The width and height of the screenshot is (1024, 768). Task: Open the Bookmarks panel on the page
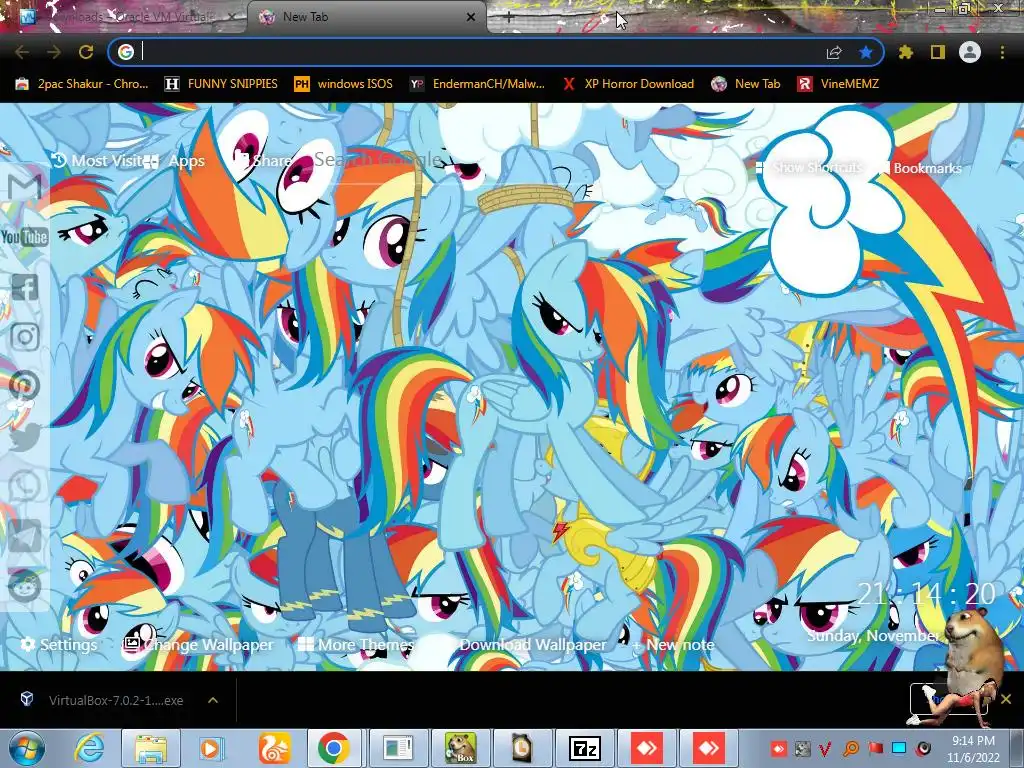click(x=921, y=168)
